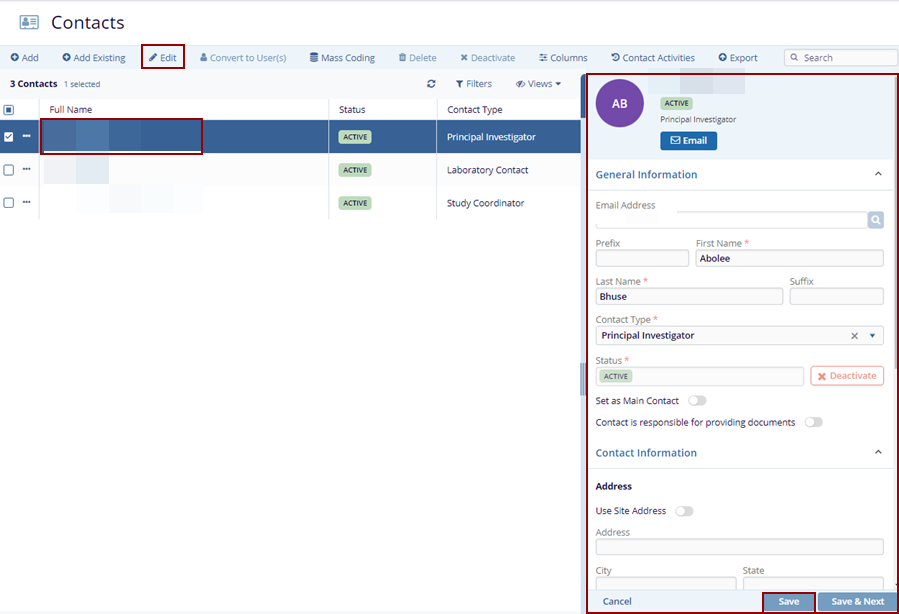
Task: Open Mass Coding from the toolbar
Action: [x=342, y=58]
